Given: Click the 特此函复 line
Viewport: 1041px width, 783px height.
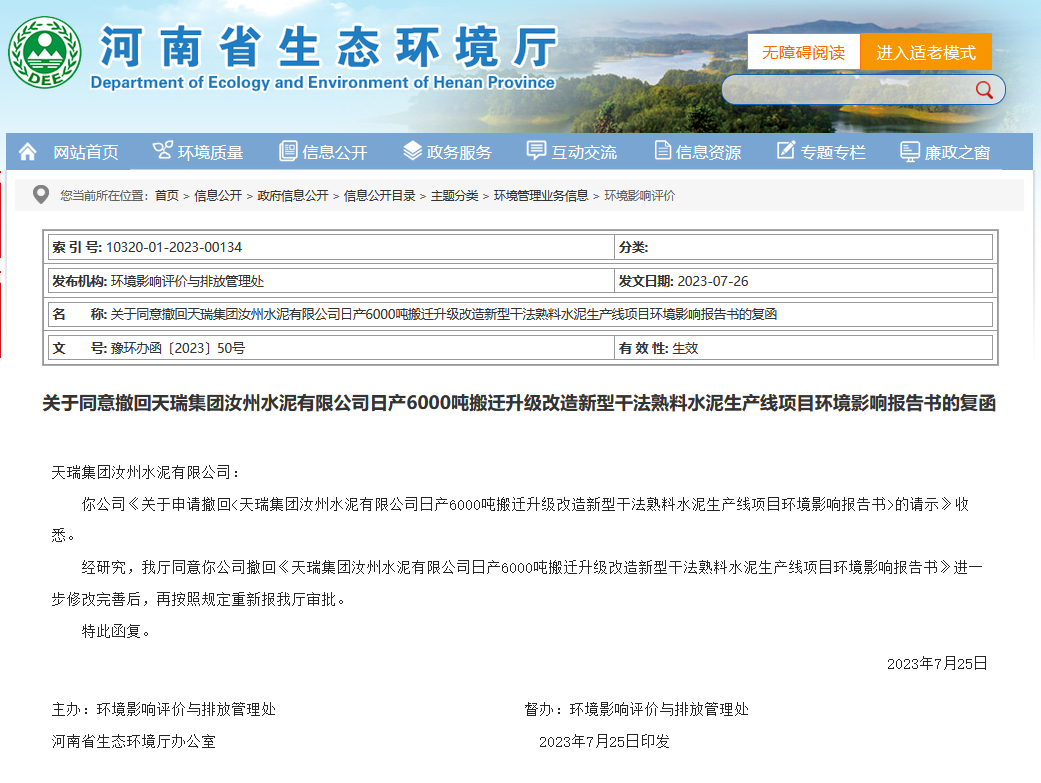Looking at the screenshot, I should [x=117, y=631].
